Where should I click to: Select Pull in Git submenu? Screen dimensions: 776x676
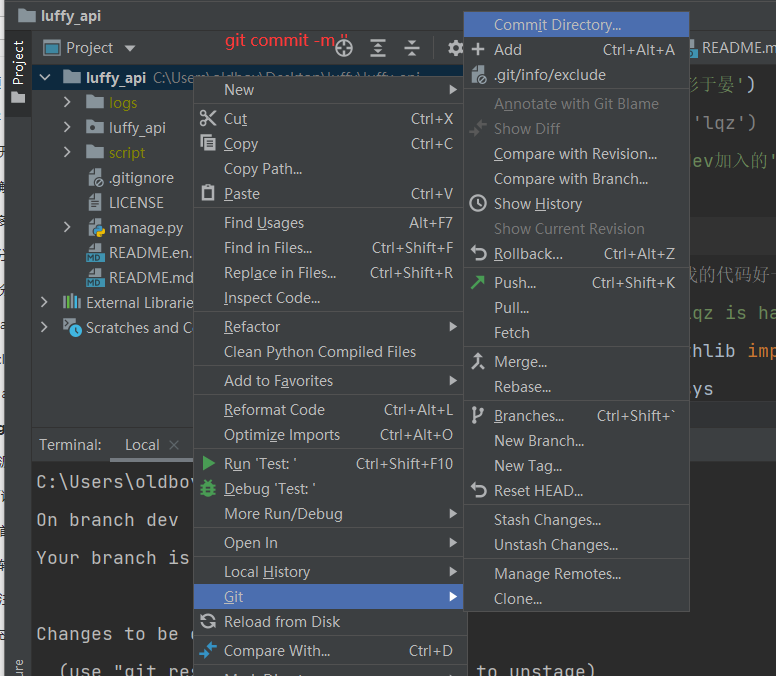click(577, 308)
